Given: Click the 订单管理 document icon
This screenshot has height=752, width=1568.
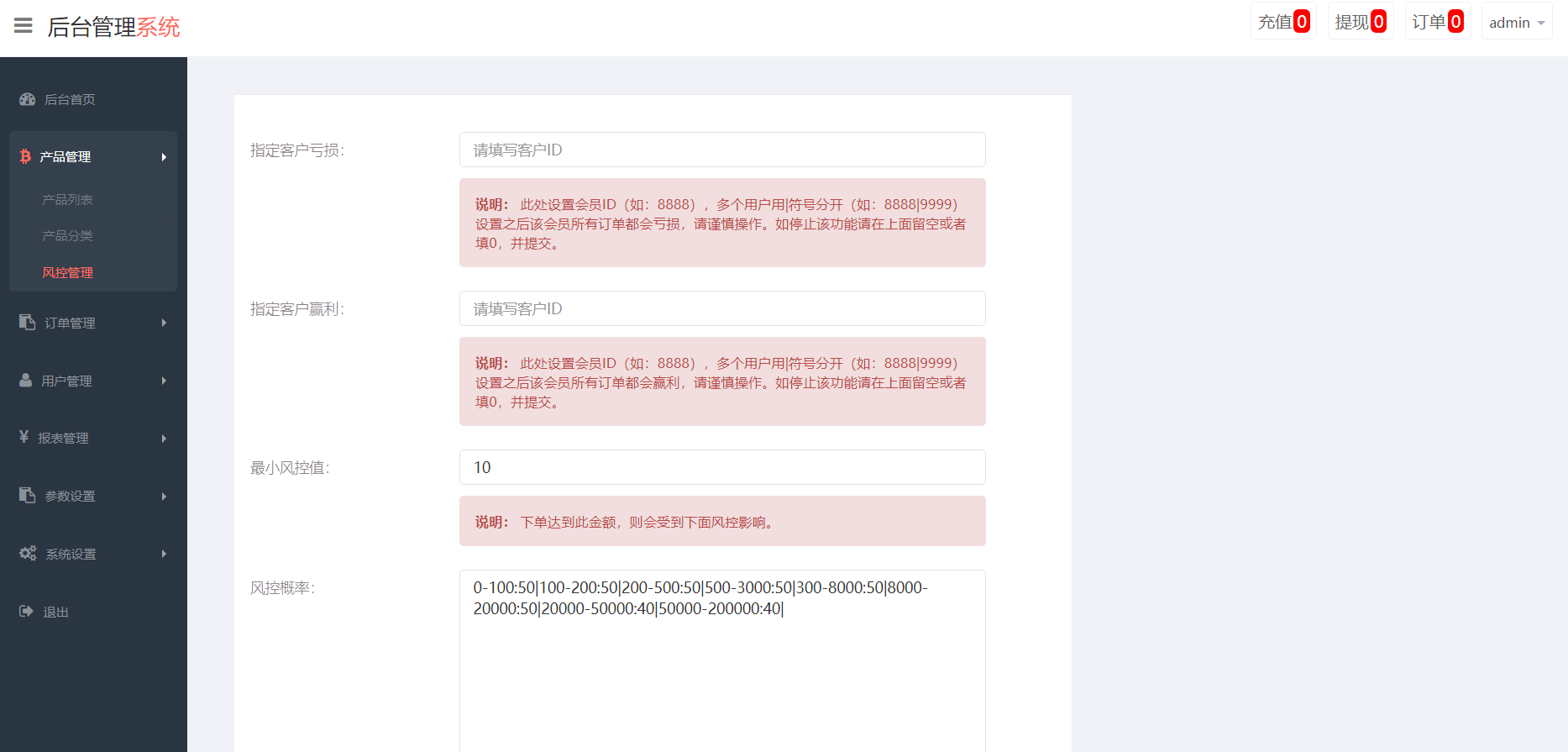Looking at the screenshot, I should (x=28, y=323).
